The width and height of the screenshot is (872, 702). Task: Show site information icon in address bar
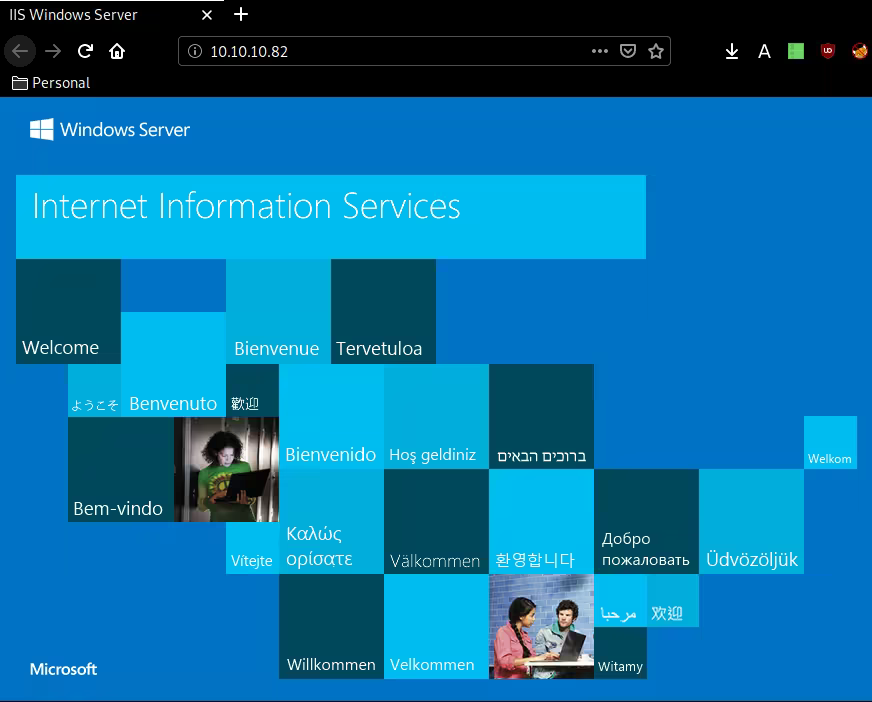pos(195,51)
